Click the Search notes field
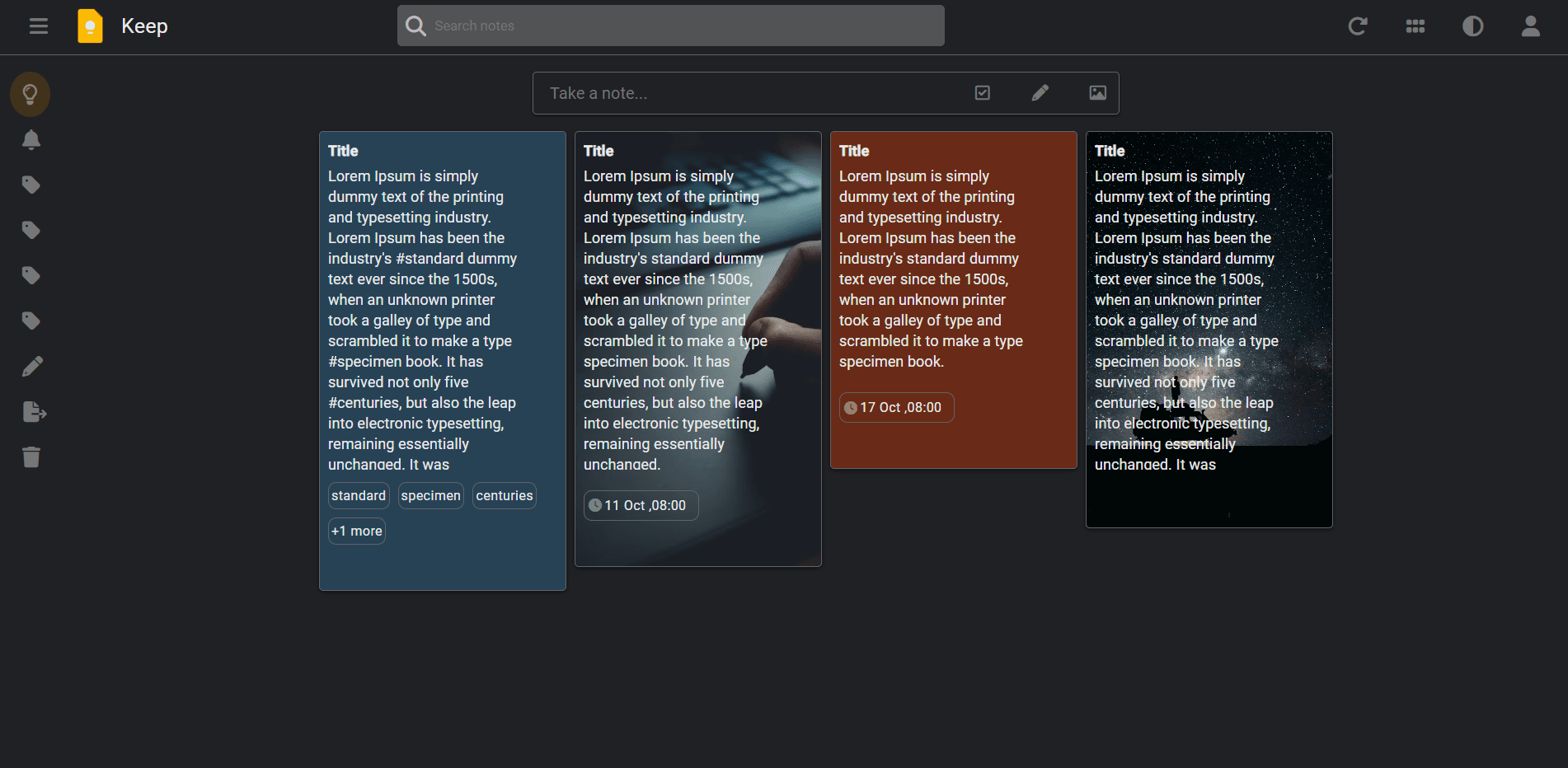Viewport: 1568px width, 768px height. 671,26
